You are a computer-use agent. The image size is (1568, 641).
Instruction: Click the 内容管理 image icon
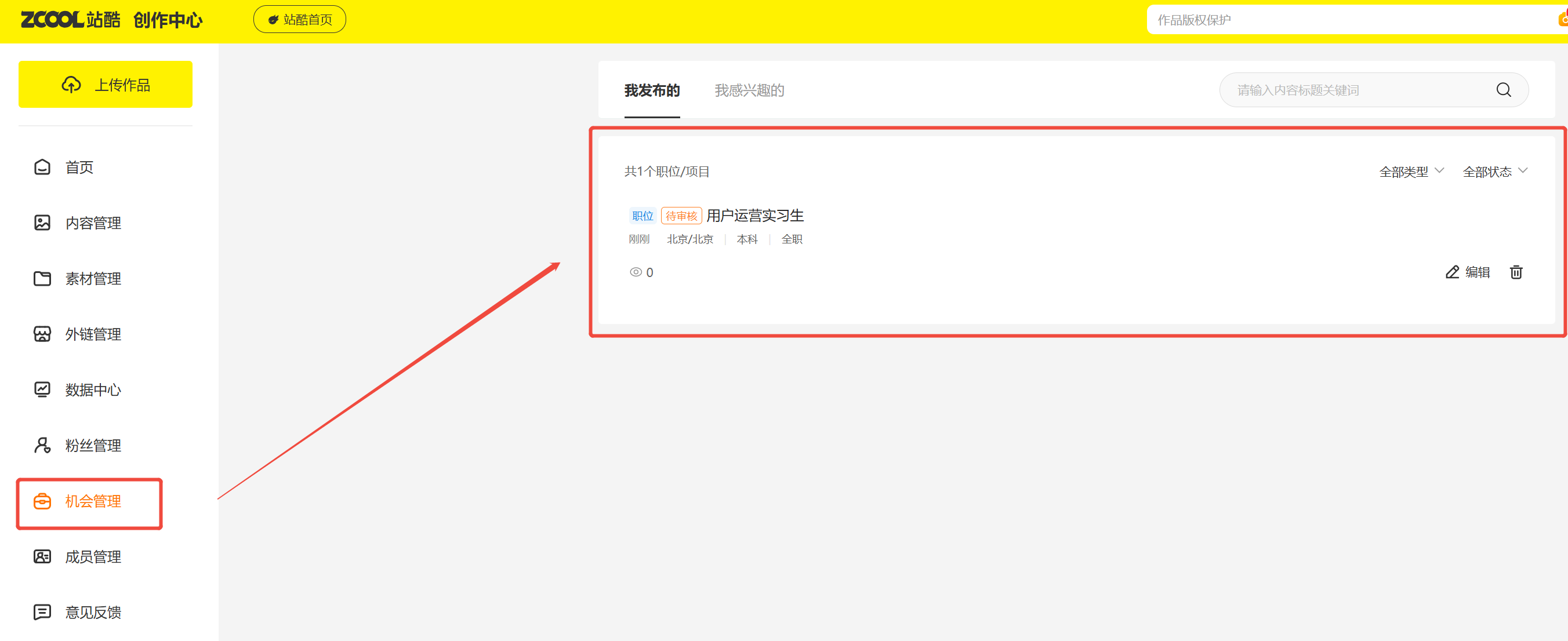pos(42,223)
